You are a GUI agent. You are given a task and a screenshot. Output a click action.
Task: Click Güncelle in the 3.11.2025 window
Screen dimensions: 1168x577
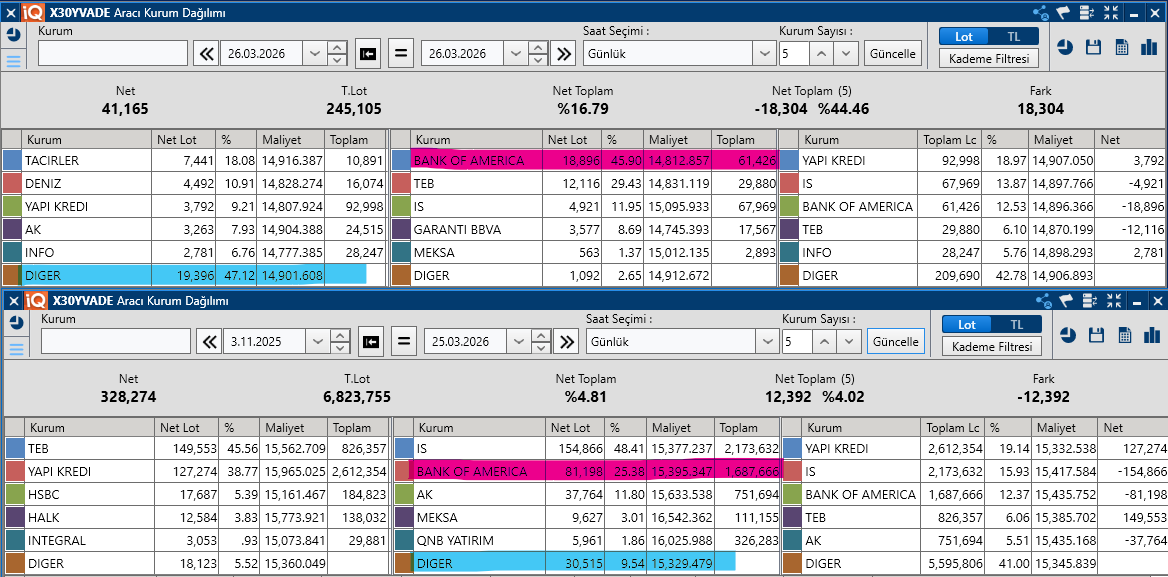pos(896,342)
